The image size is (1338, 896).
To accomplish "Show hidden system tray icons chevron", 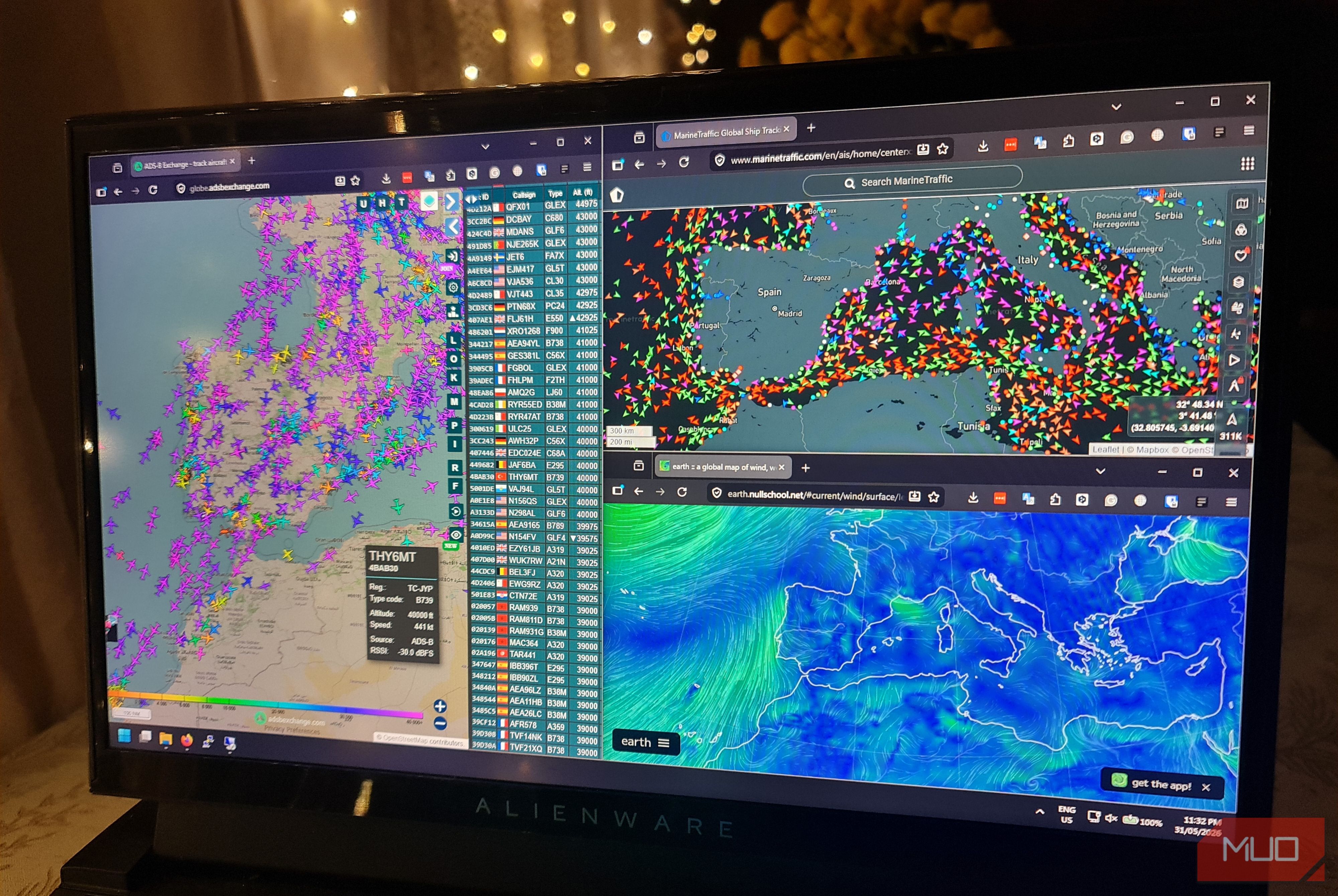I will 1040,811.
